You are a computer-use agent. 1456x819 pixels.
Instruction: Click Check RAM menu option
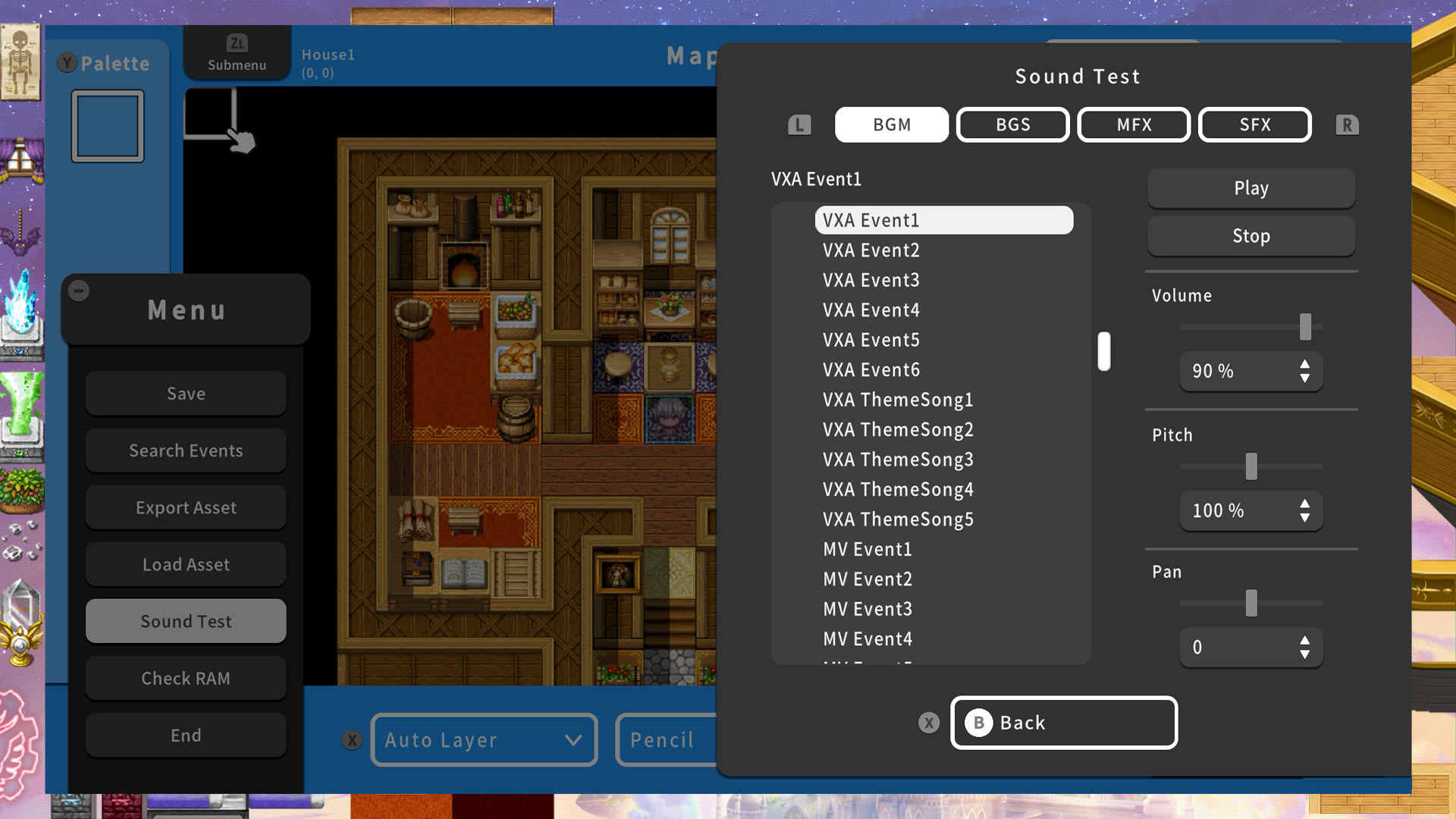(186, 678)
